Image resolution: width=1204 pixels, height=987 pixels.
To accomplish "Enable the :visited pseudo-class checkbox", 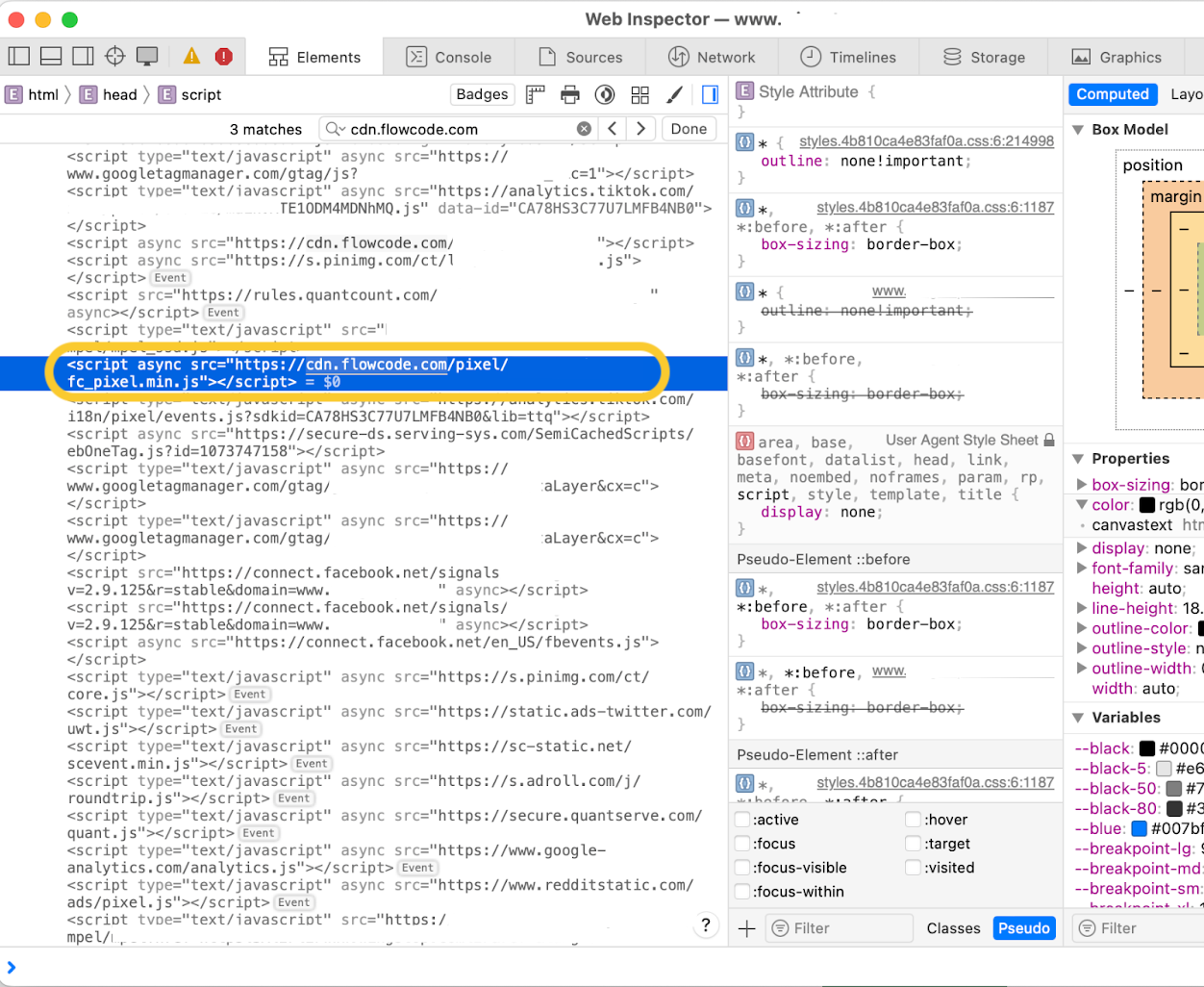I will (x=913, y=867).
